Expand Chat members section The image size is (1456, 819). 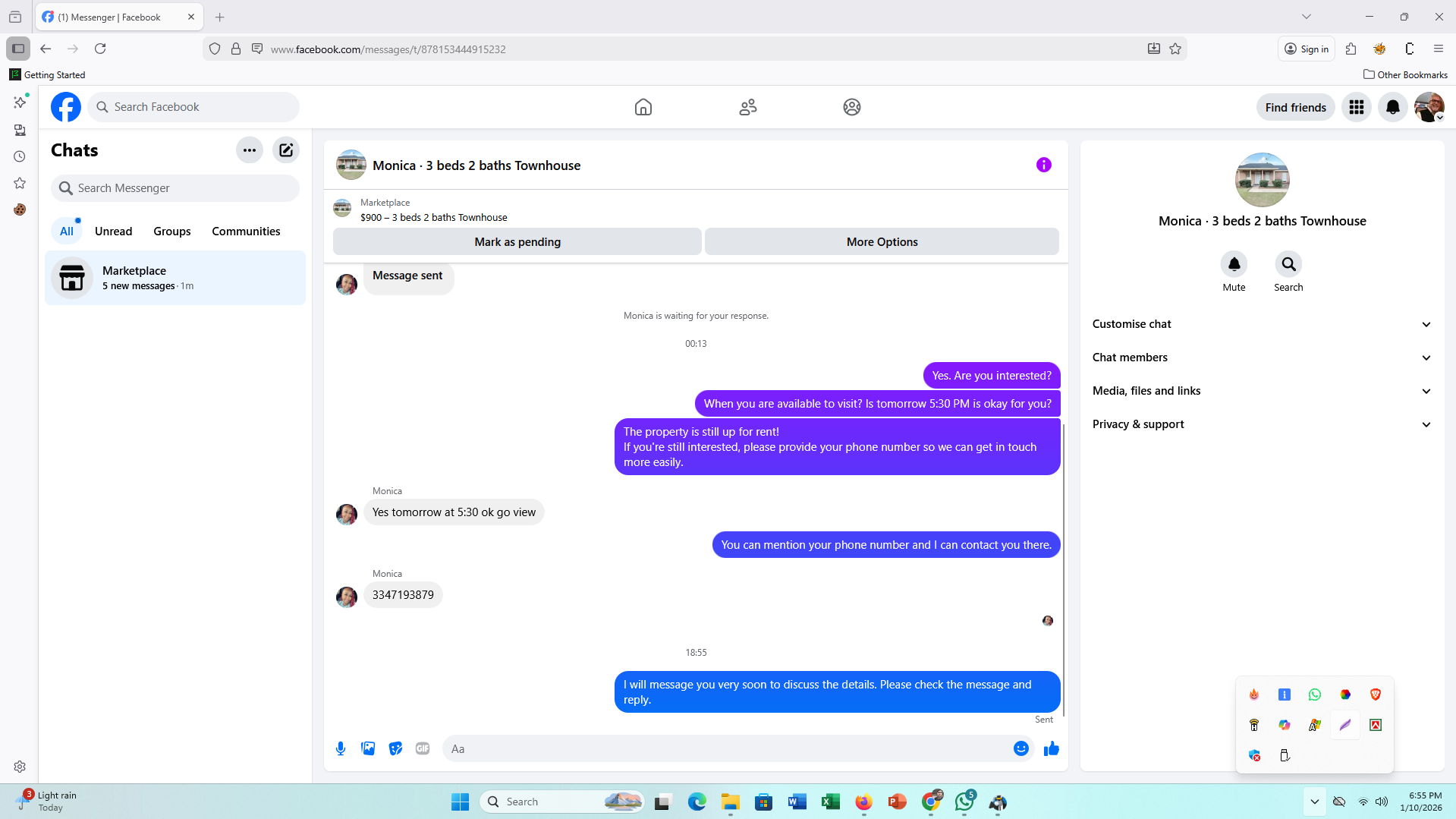[x=1263, y=358]
